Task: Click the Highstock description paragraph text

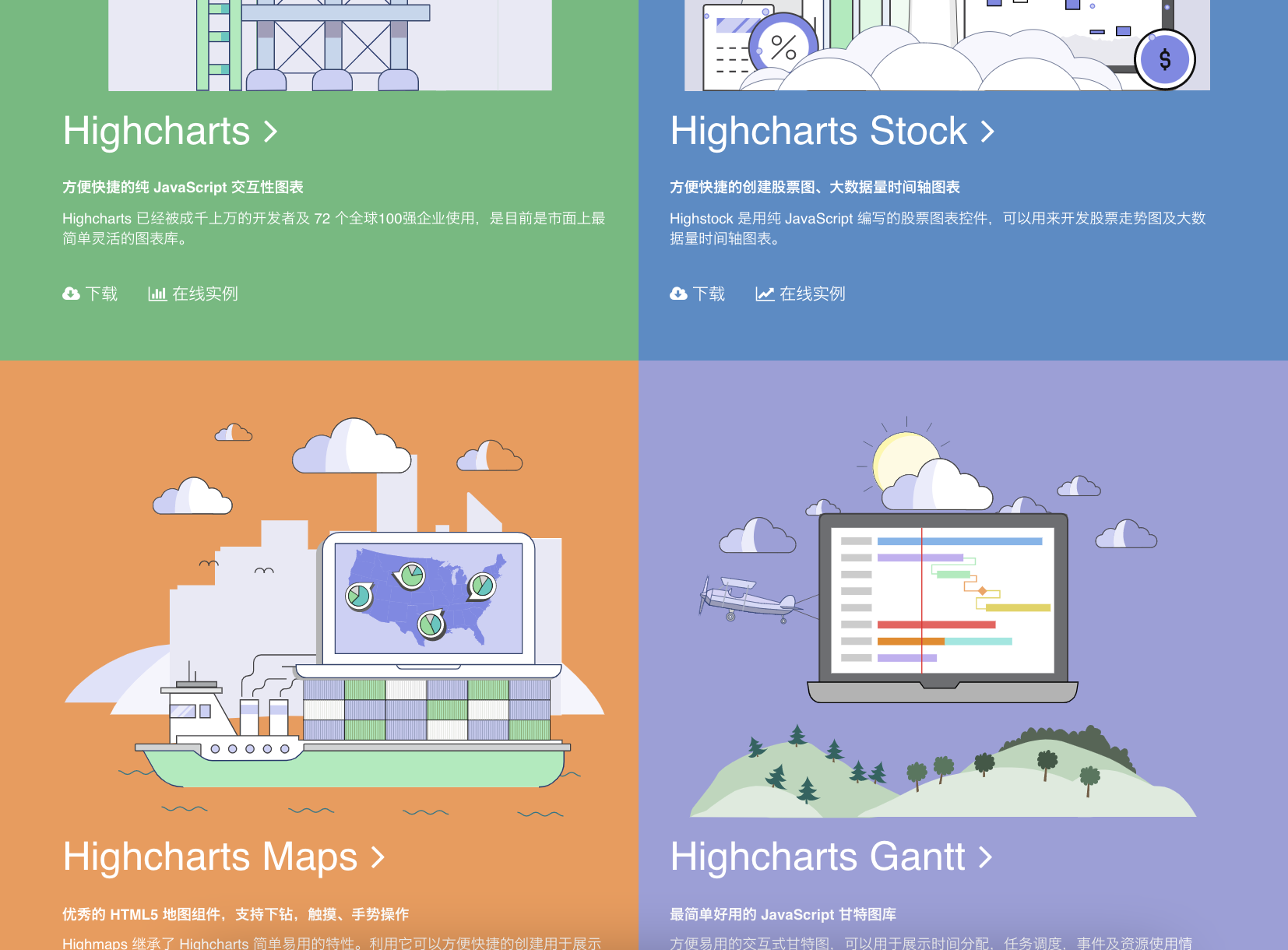Action: click(x=938, y=228)
